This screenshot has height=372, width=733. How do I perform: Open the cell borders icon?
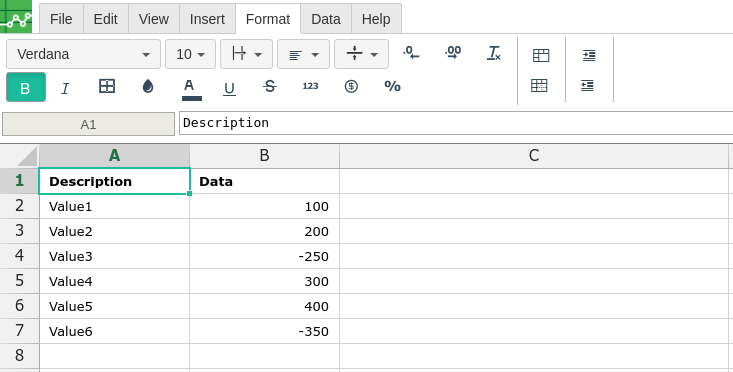(107, 86)
